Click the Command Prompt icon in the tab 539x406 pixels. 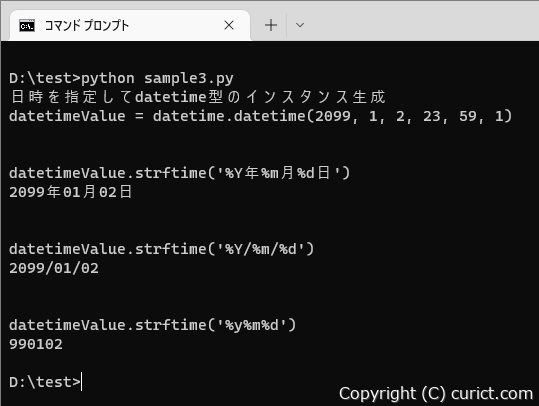tap(27, 25)
